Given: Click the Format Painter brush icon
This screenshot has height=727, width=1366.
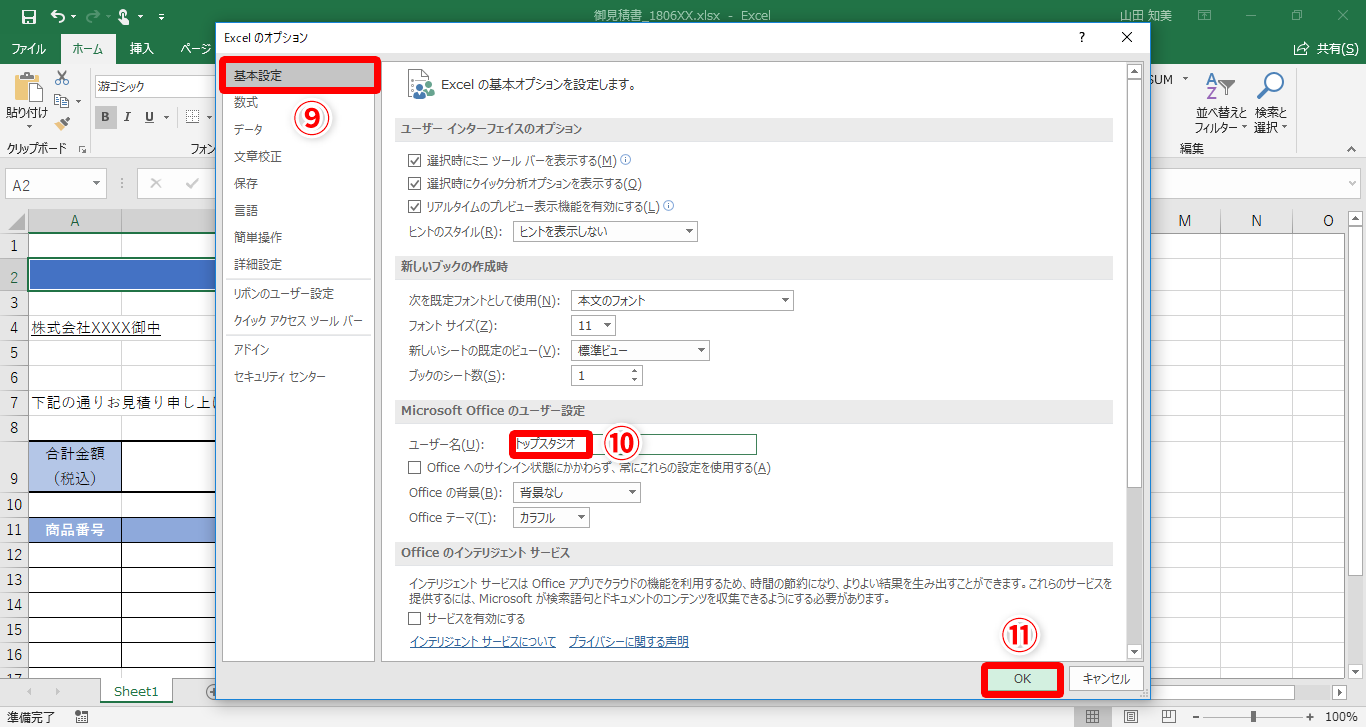Looking at the screenshot, I should 62,123.
